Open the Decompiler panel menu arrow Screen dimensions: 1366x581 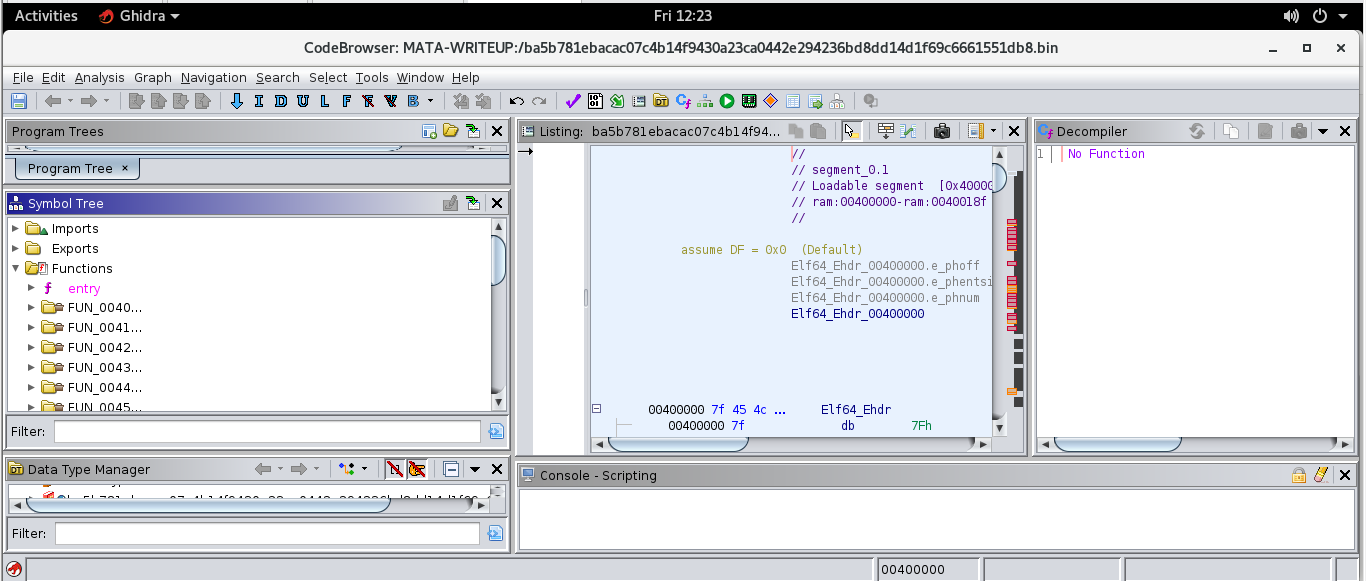1322,131
